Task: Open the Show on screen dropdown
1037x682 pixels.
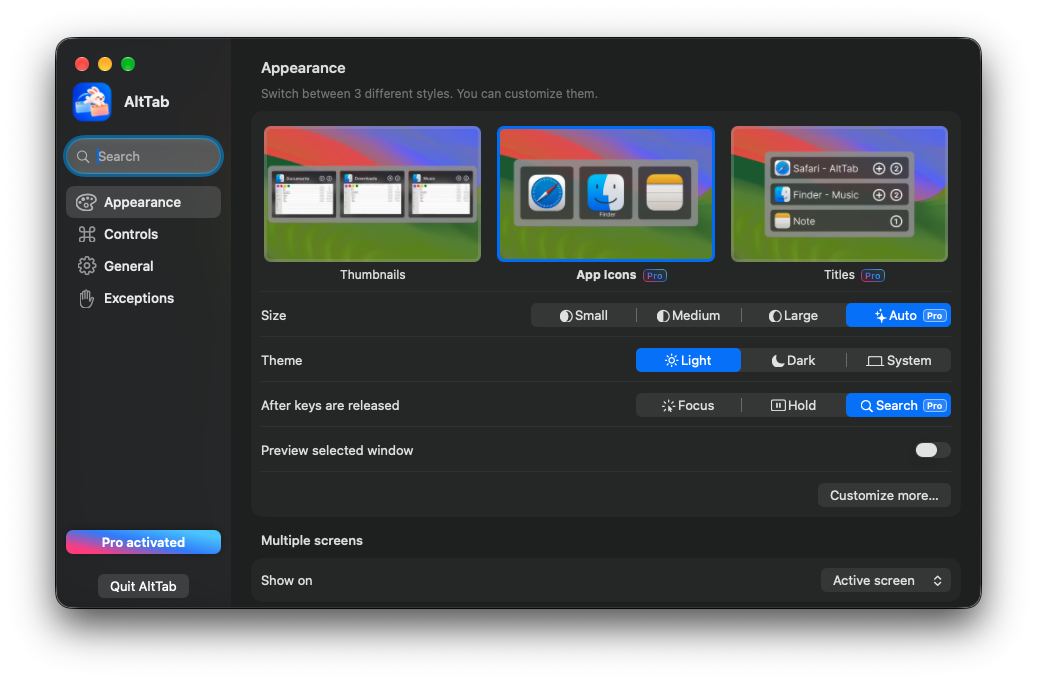Action: (x=886, y=580)
